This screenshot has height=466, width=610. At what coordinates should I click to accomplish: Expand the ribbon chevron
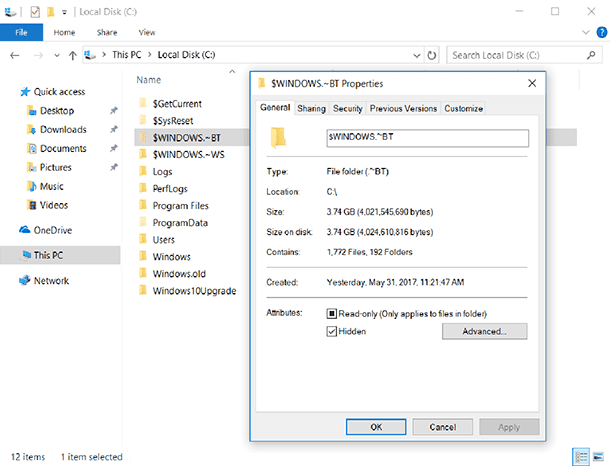point(585,32)
